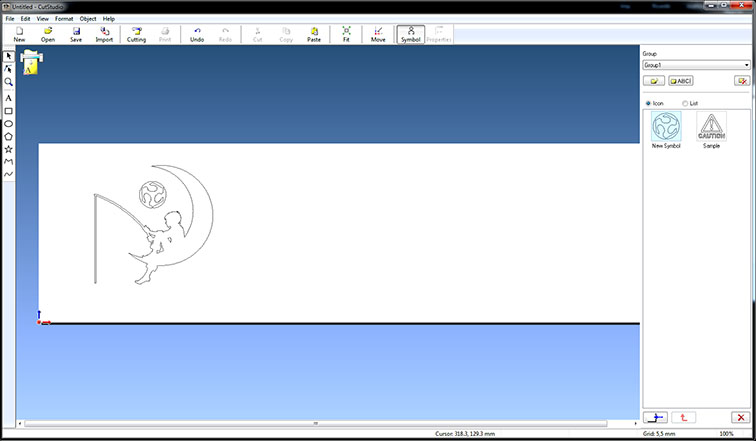Click the round ball symbol on canvas
Image resolution: width=756 pixels, height=441 pixels.
coord(153,195)
